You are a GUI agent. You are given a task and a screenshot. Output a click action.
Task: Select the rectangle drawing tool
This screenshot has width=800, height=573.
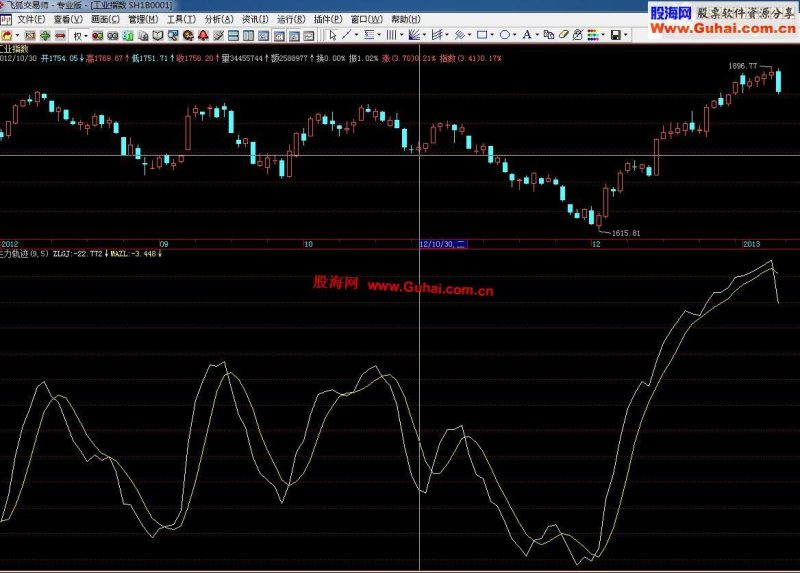[482, 35]
